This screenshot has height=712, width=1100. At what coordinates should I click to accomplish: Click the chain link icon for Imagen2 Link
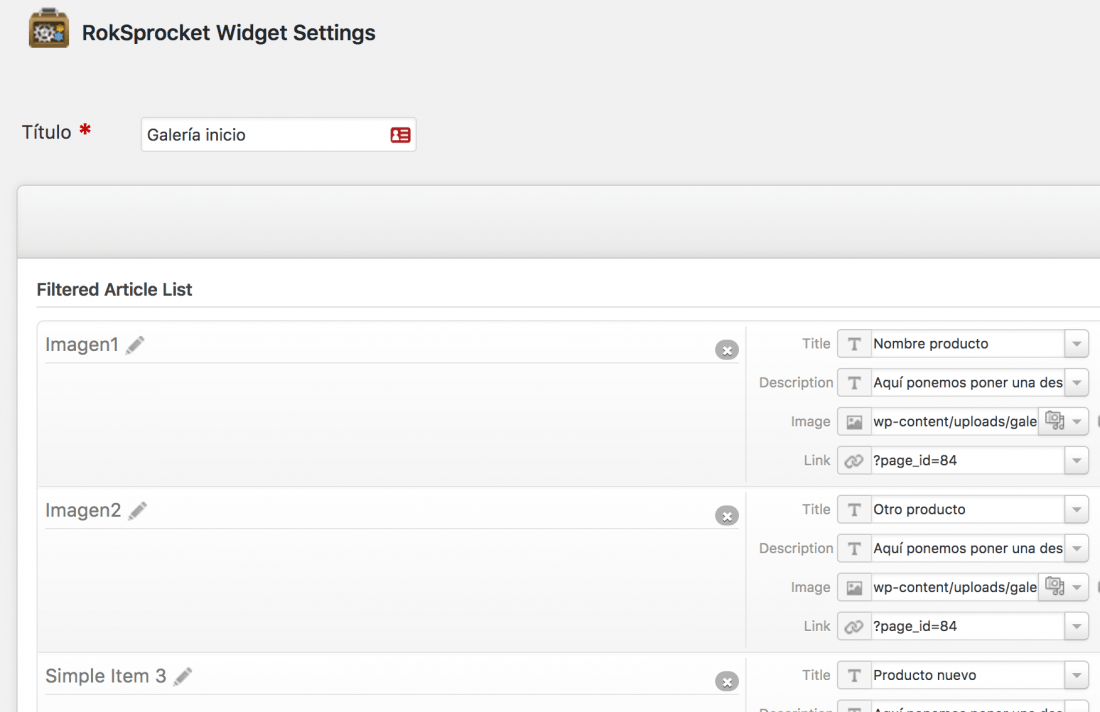854,626
